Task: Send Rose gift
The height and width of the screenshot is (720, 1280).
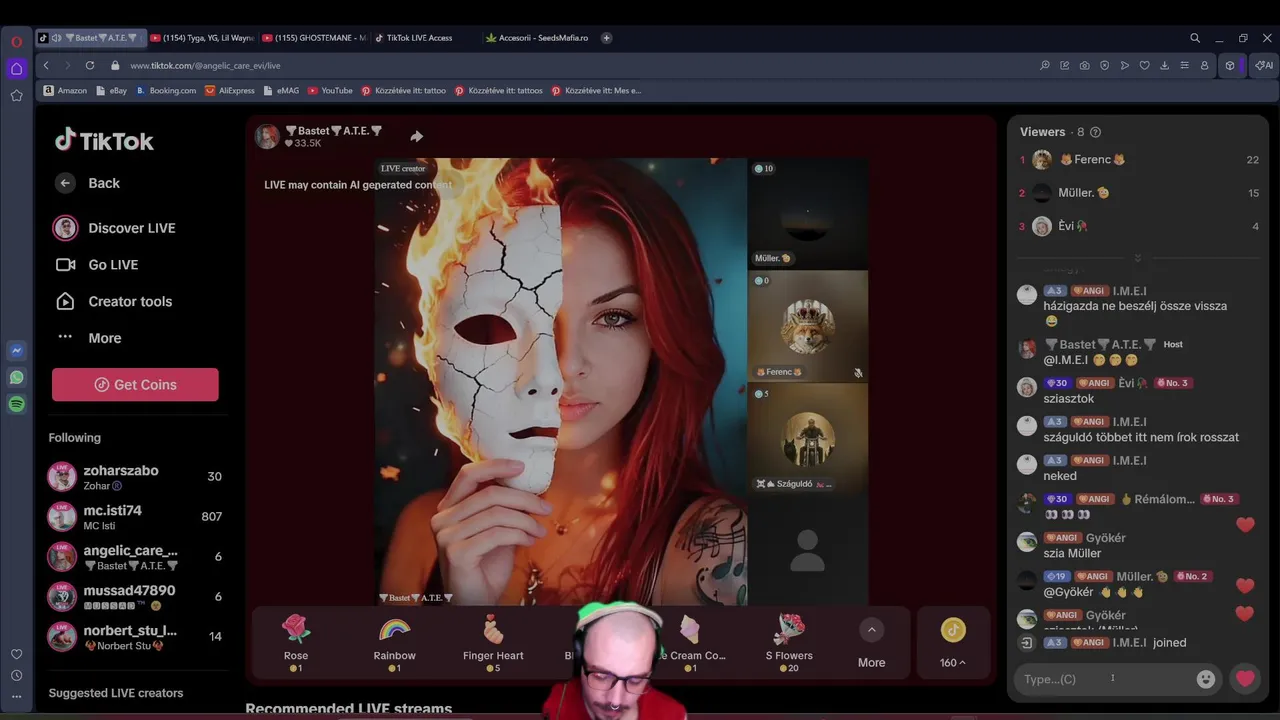Action: click(x=296, y=642)
